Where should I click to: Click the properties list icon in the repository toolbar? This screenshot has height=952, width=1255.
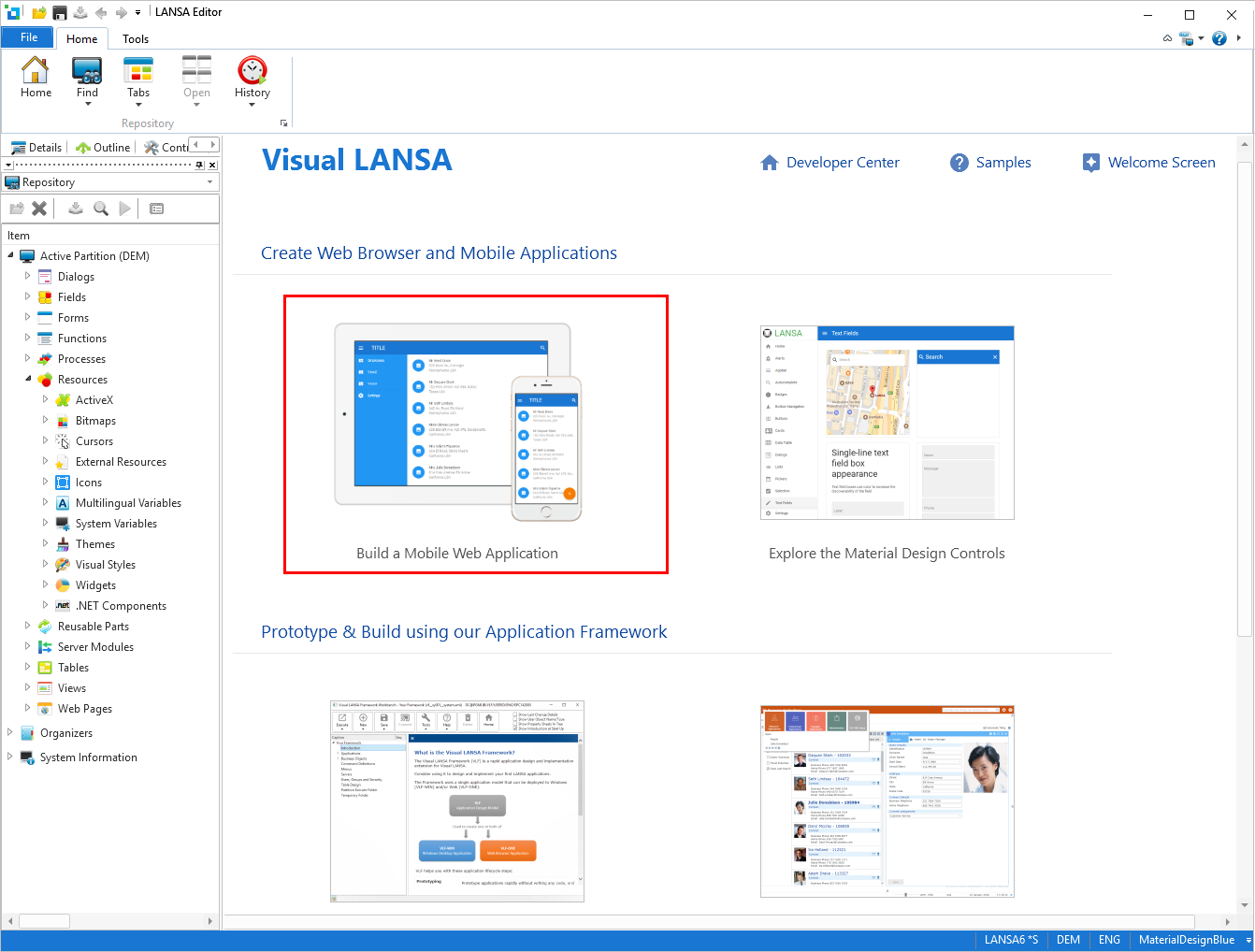[x=156, y=209]
